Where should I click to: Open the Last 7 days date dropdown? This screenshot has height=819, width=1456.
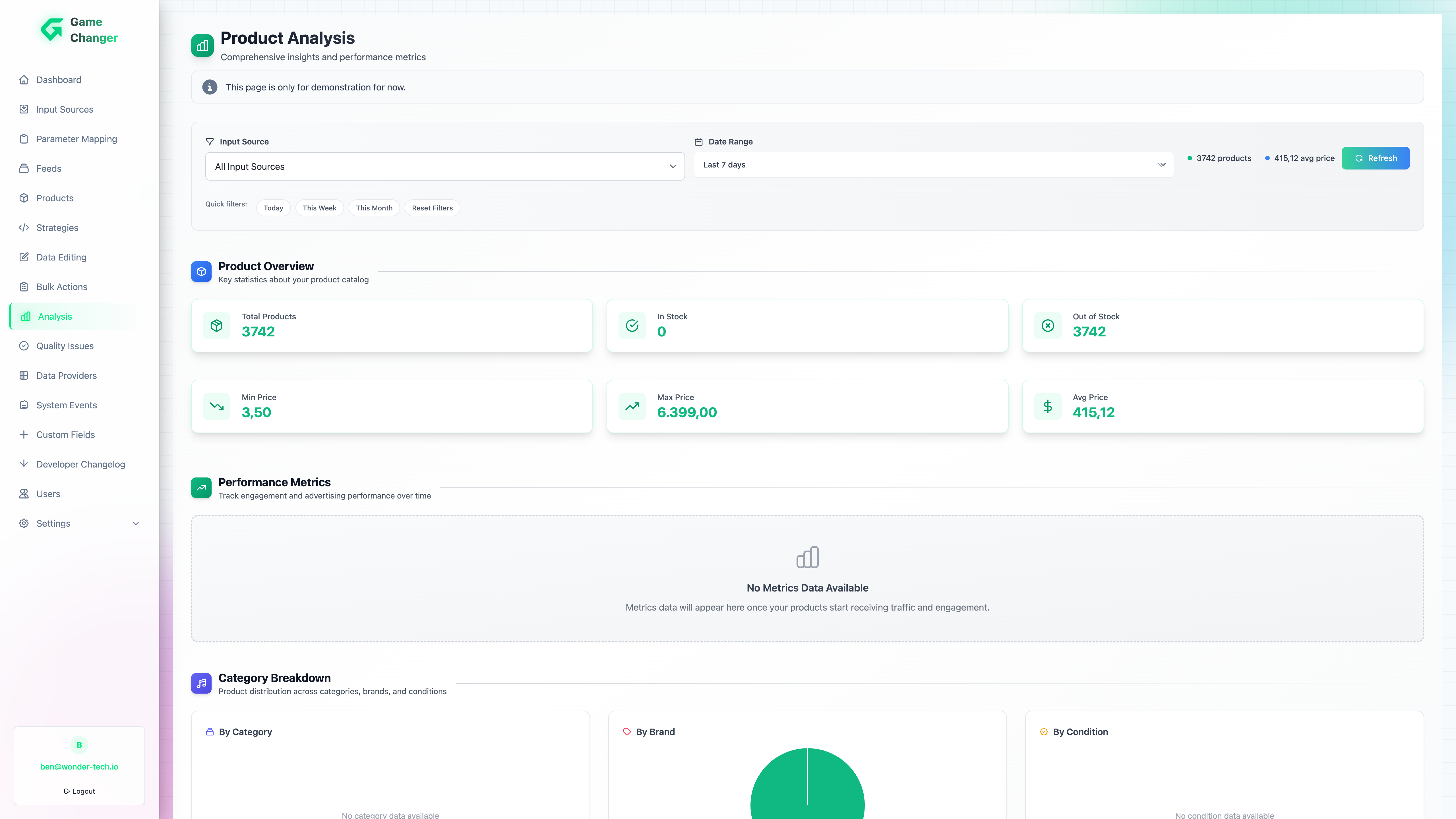point(933,165)
